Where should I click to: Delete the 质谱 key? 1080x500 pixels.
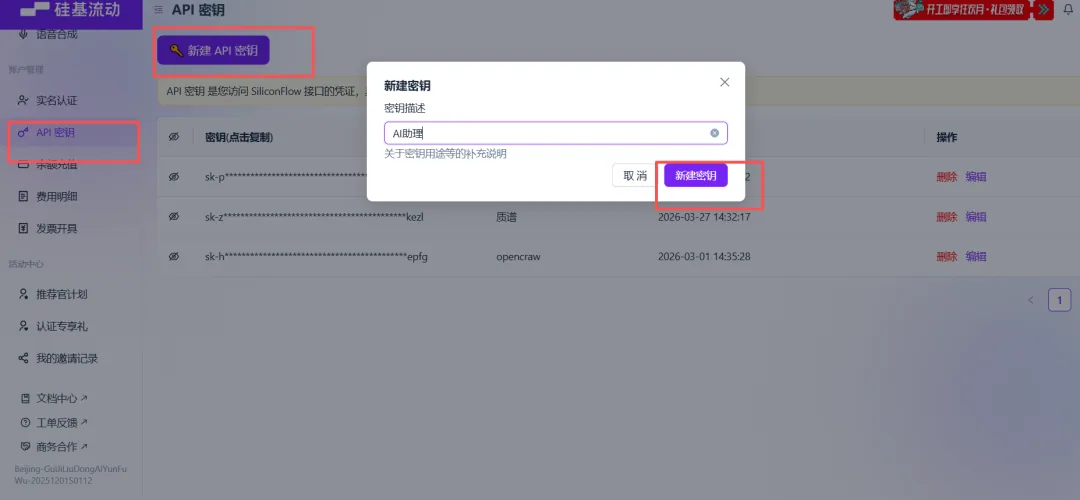coord(946,217)
